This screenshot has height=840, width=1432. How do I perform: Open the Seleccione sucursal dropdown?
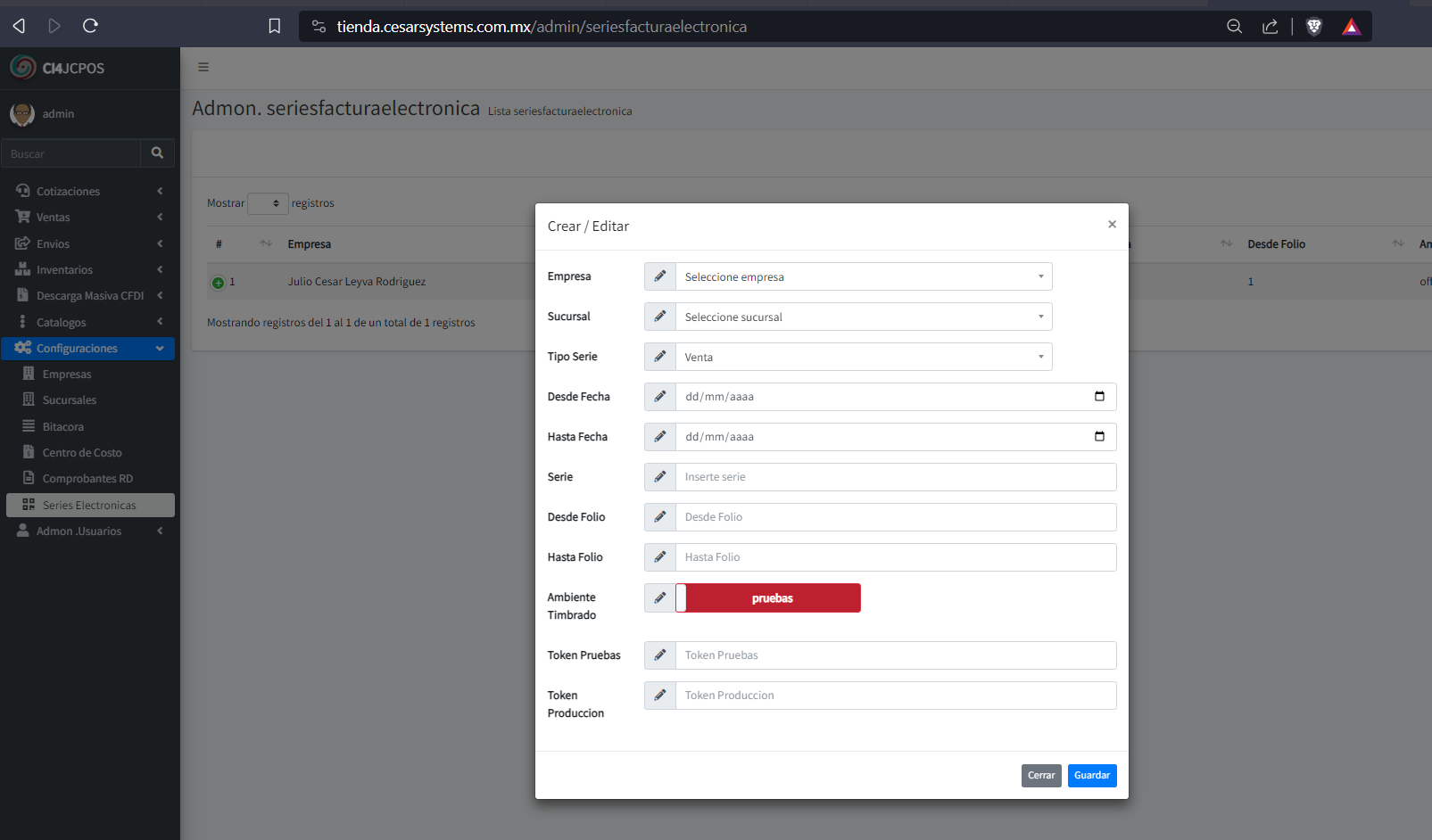point(863,317)
